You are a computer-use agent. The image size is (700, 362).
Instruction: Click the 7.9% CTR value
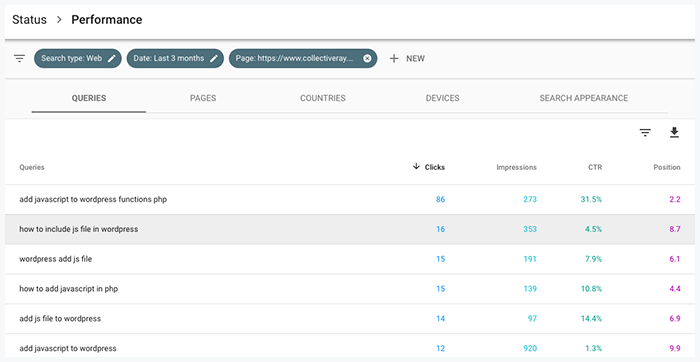(x=593, y=259)
